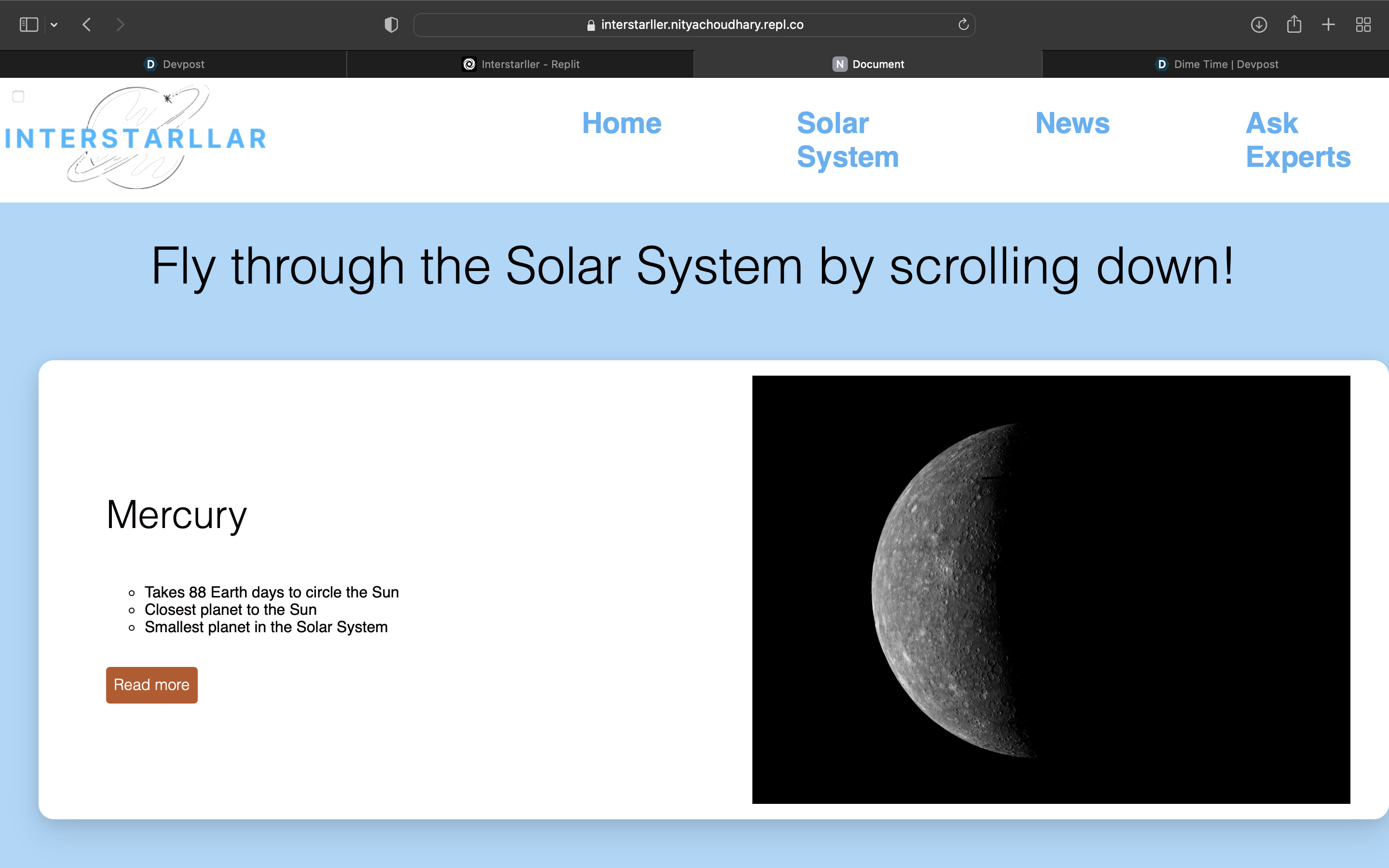1389x868 pixels.
Task: Open the share sheet
Action: (x=1294, y=25)
